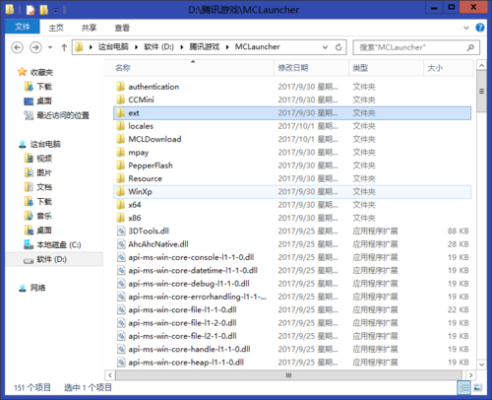Click 这台电脑 in the address breadcrumb

click(113, 47)
